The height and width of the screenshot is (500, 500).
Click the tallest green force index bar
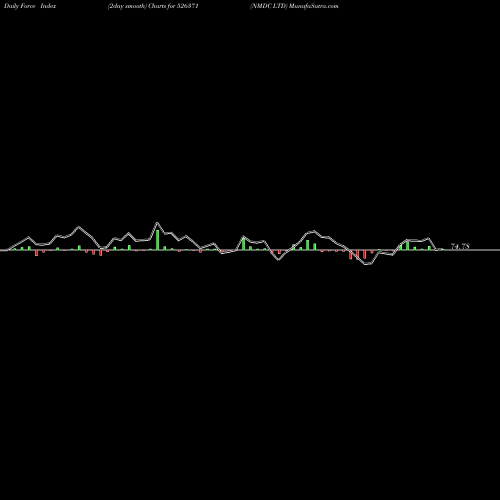point(158,240)
